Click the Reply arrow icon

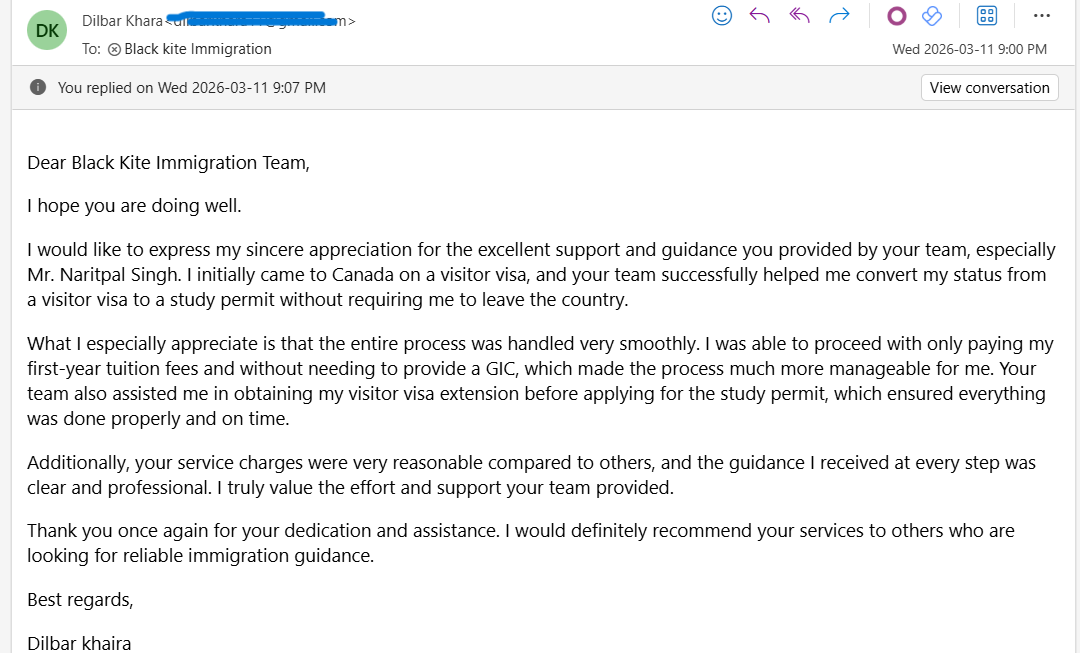click(x=760, y=15)
